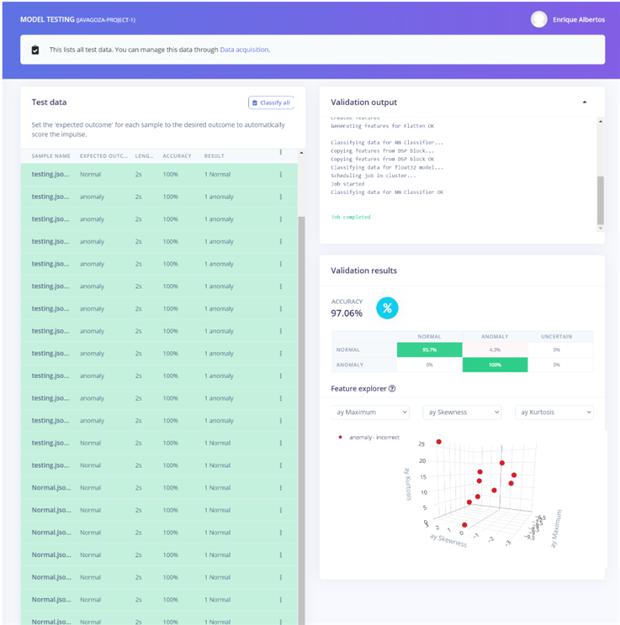The height and width of the screenshot is (625, 620).
Task: Open the ay Maximum axis dropdown
Action: click(x=370, y=412)
